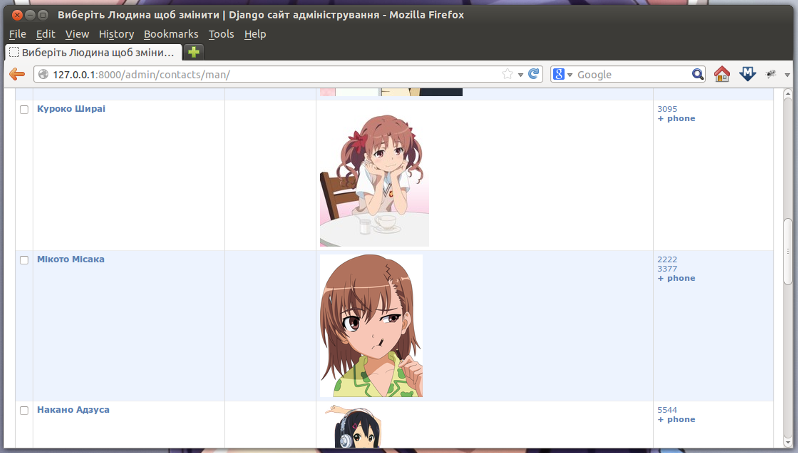The height and width of the screenshot is (453, 798).
Task: Select the 'Виберіть Людина щоб зміни…' tab
Action: click(x=93, y=52)
